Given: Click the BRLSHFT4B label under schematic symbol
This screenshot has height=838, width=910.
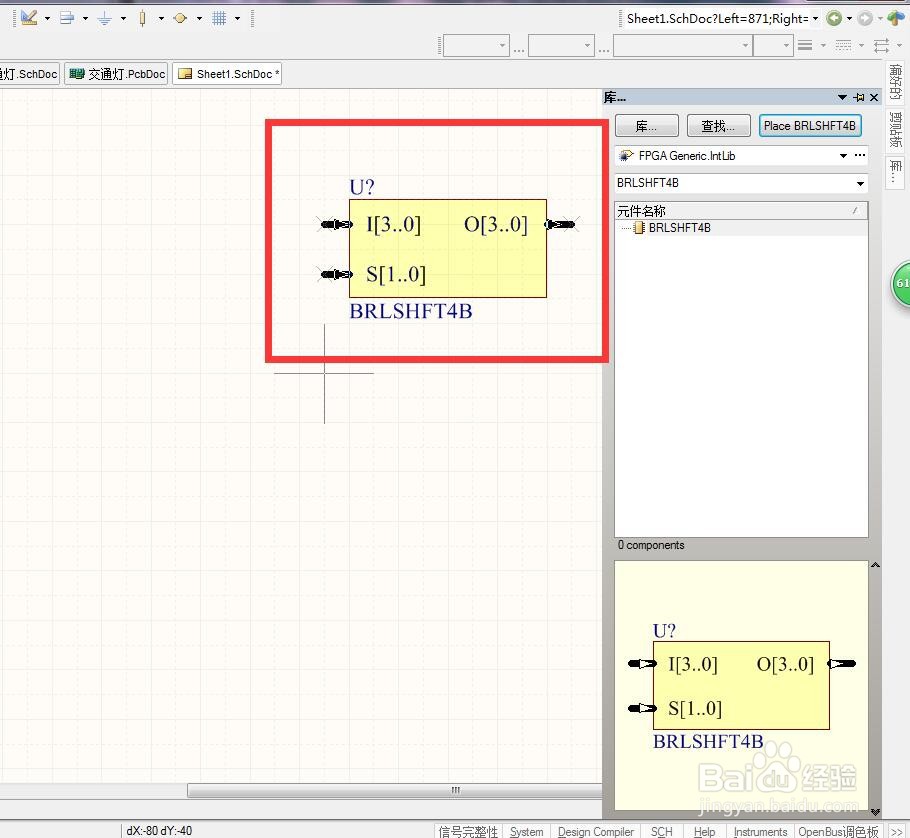Looking at the screenshot, I should [411, 311].
